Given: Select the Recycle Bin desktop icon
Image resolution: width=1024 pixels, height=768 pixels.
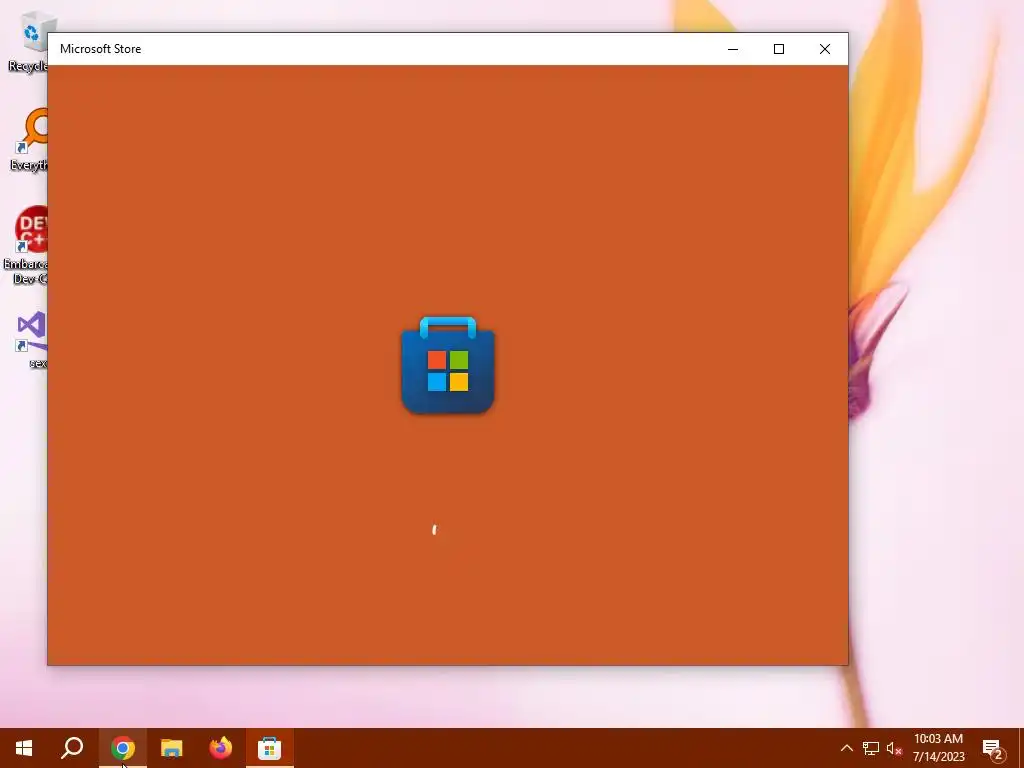Looking at the screenshot, I should click(27, 42).
